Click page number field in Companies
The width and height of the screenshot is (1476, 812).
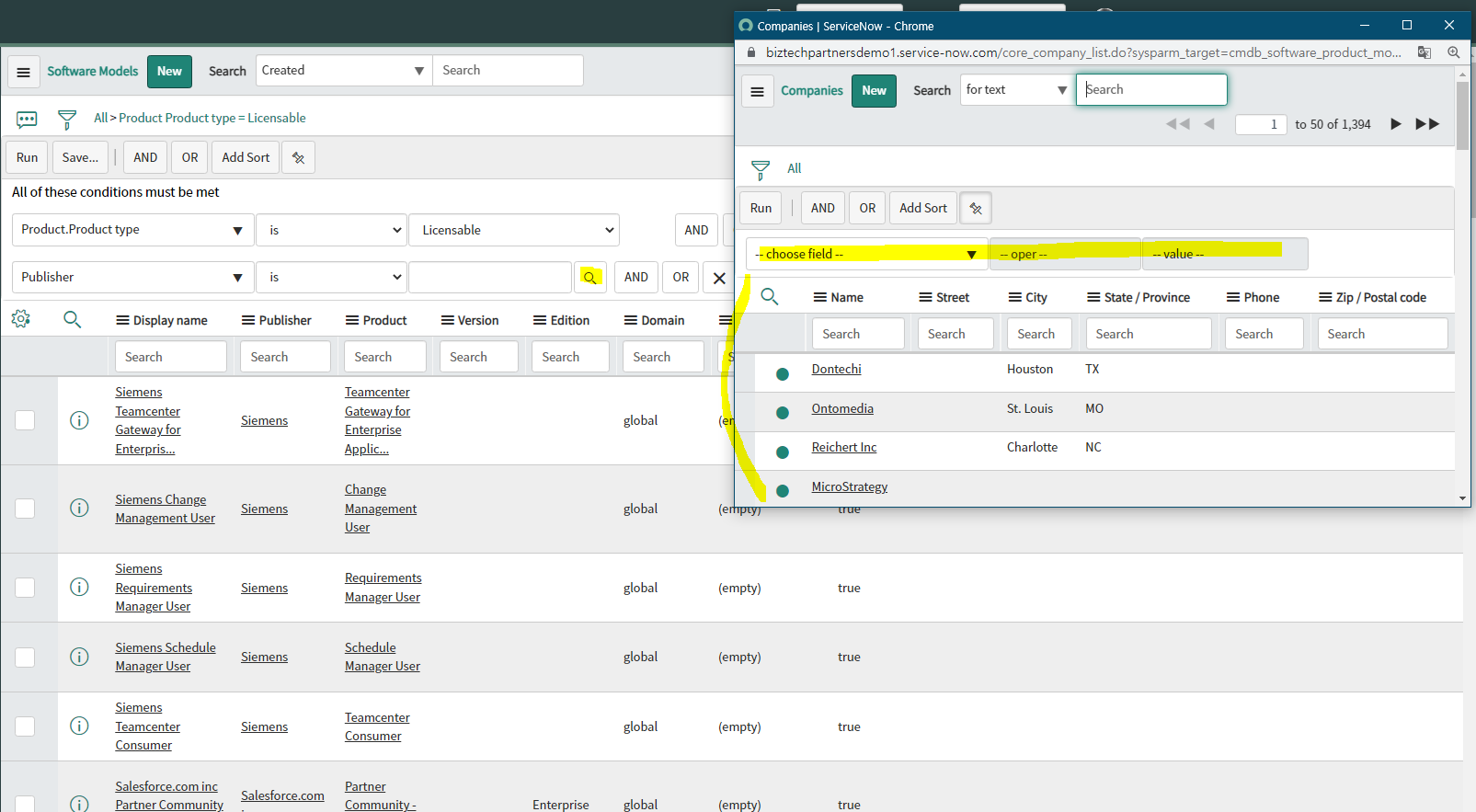click(x=1260, y=124)
